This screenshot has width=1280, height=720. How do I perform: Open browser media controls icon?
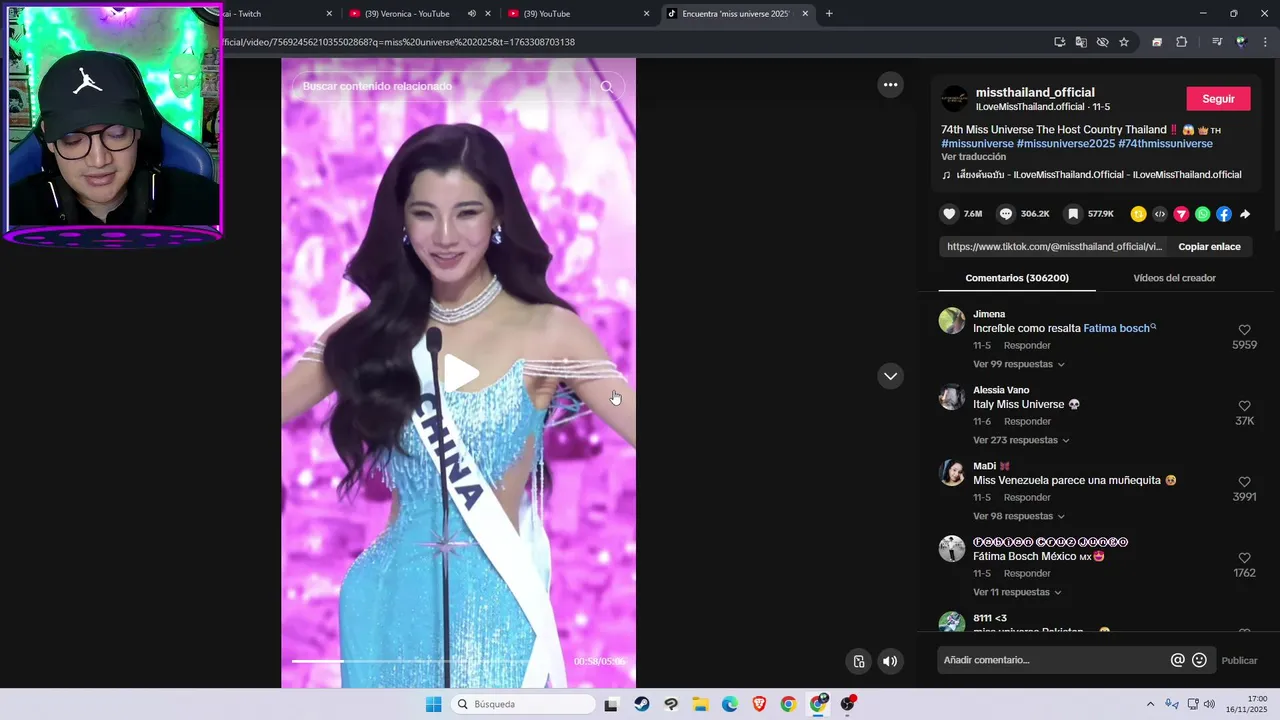(x=1217, y=42)
